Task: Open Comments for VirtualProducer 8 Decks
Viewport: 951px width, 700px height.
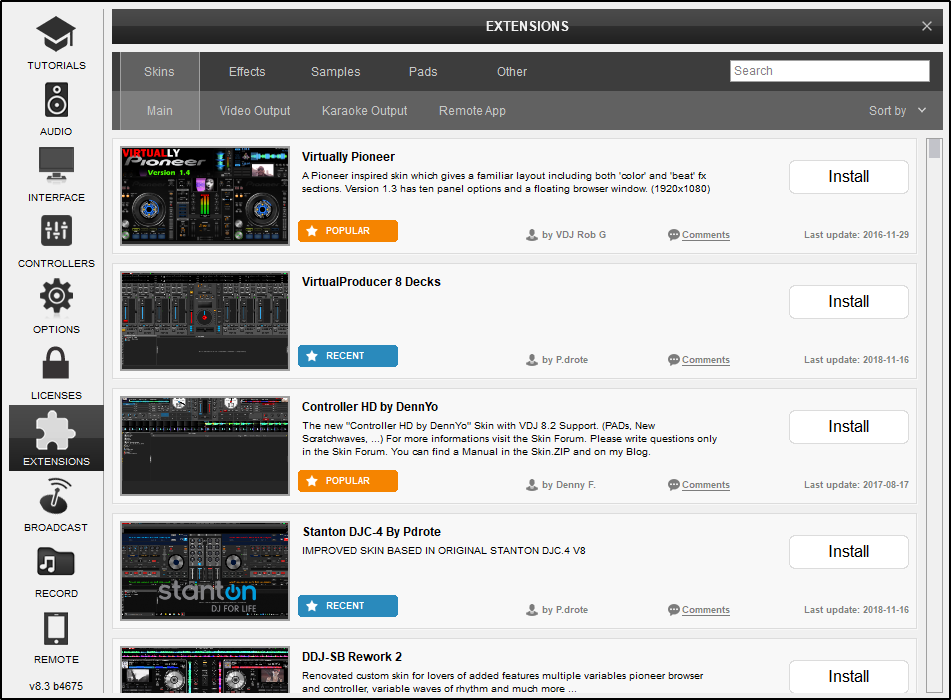Action: click(x=705, y=360)
